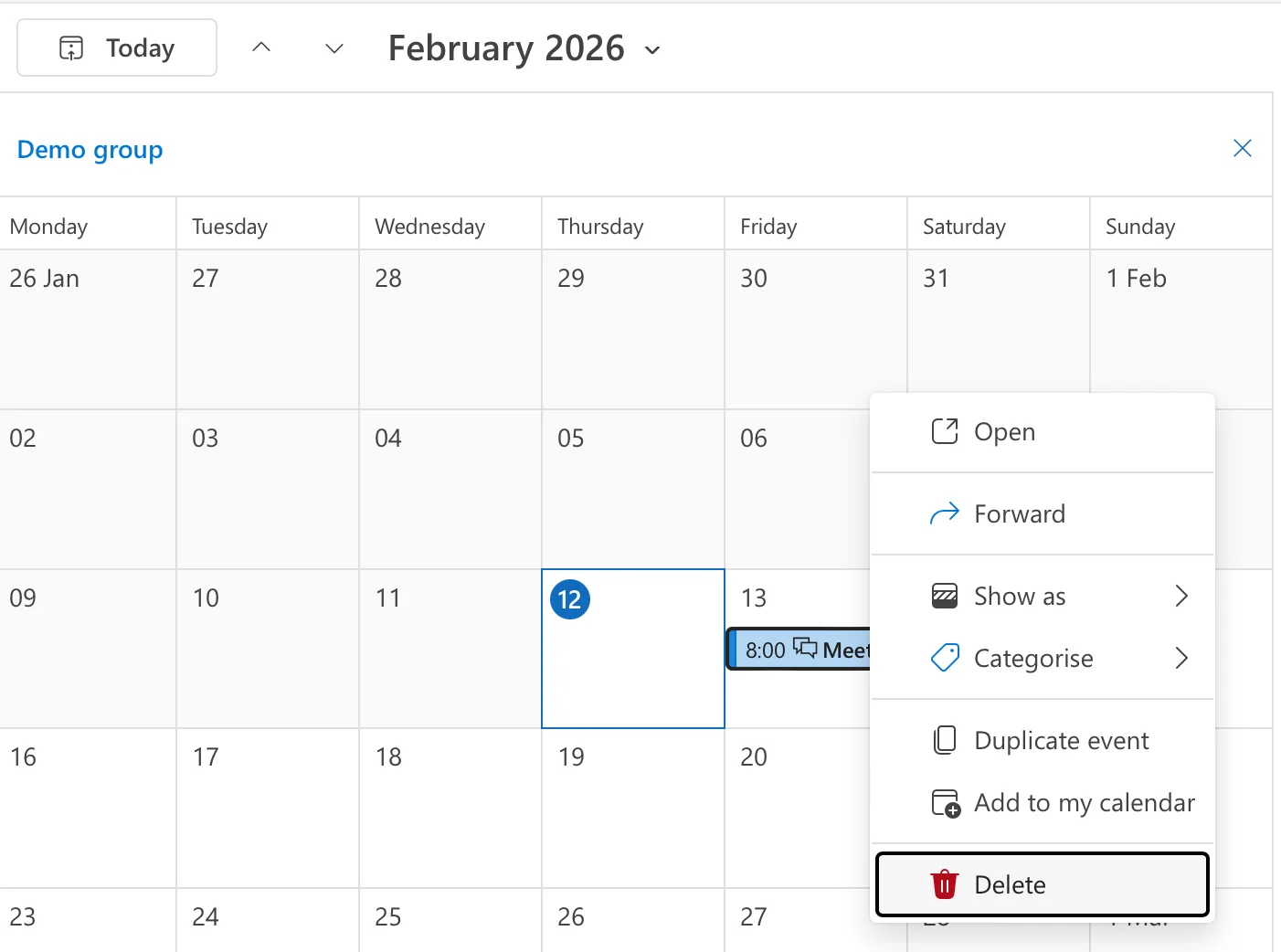This screenshot has width=1281, height=952.
Task: Select Open from the context menu
Action: pos(1005,430)
